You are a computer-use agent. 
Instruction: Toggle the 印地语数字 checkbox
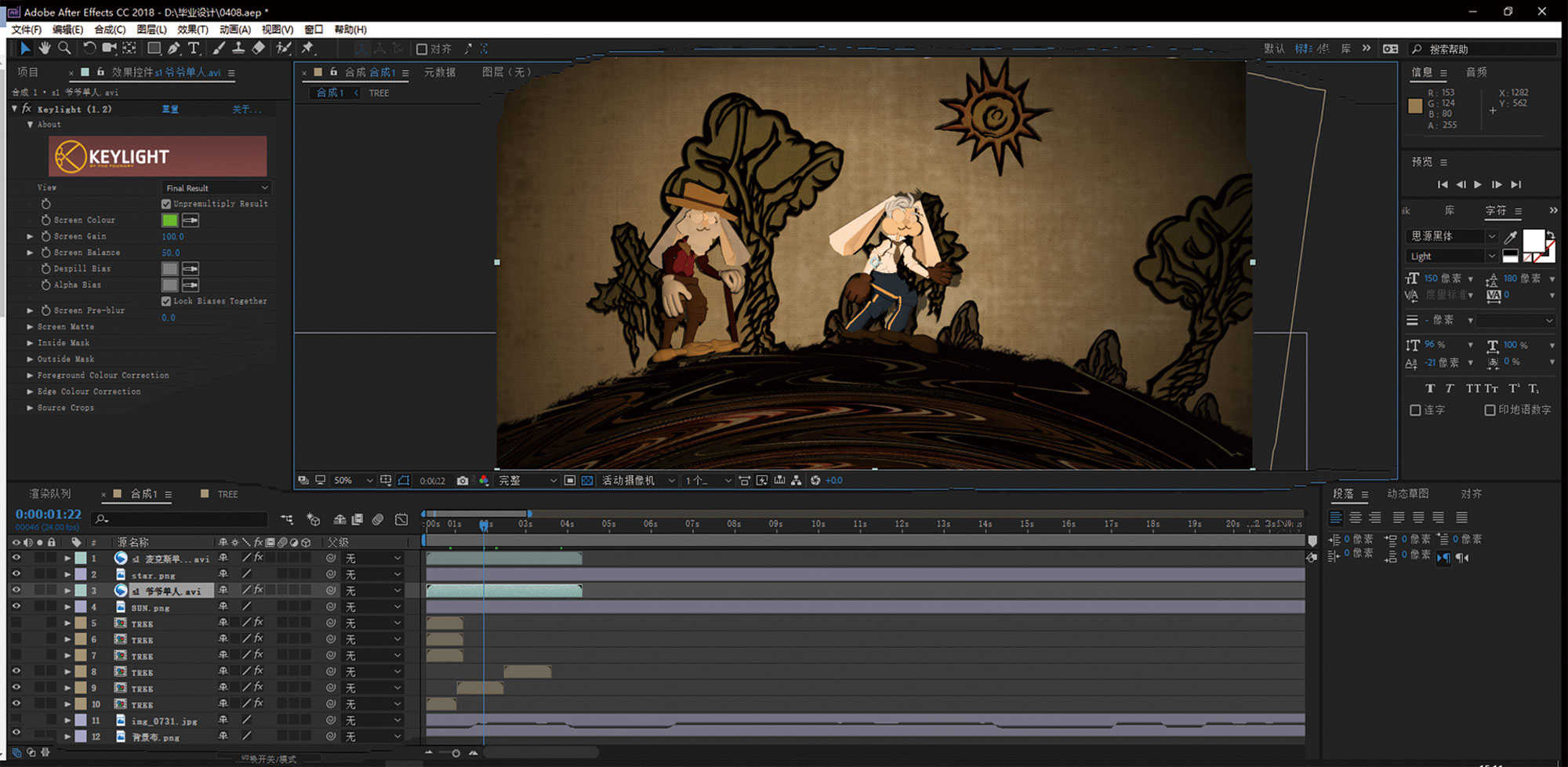pyautogui.click(x=1490, y=410)
